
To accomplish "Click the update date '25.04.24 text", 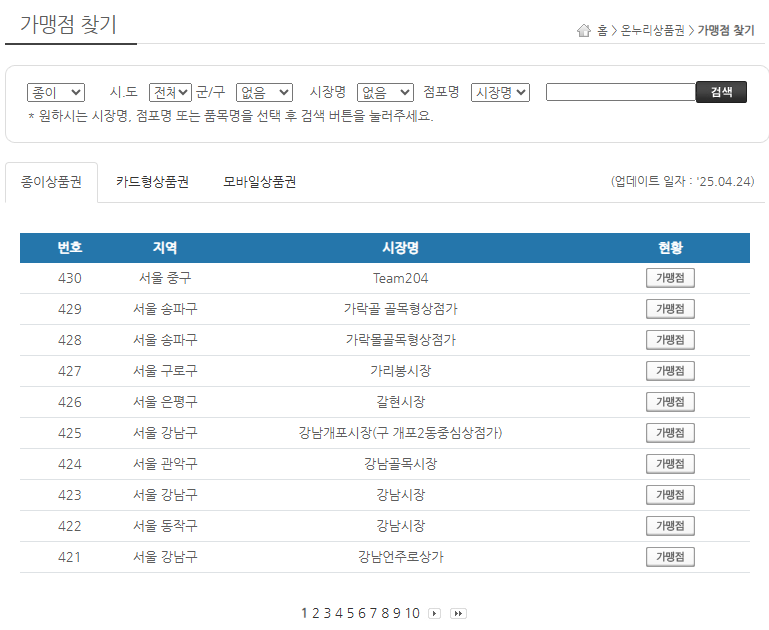I will (x=682, y=181).
